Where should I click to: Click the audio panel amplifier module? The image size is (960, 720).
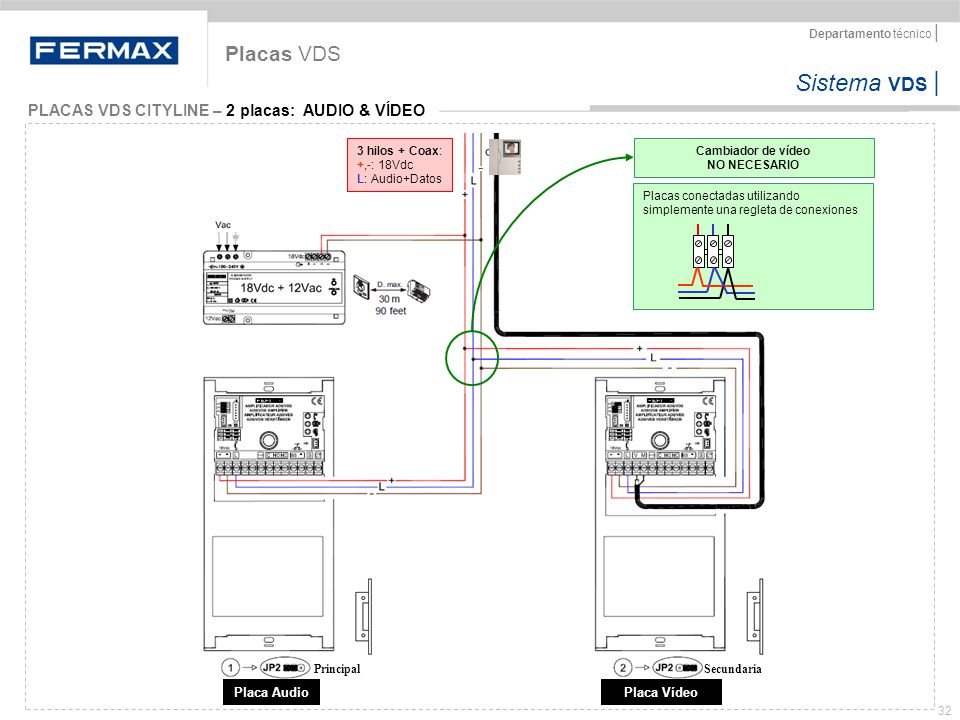click(x=269, y=435)
